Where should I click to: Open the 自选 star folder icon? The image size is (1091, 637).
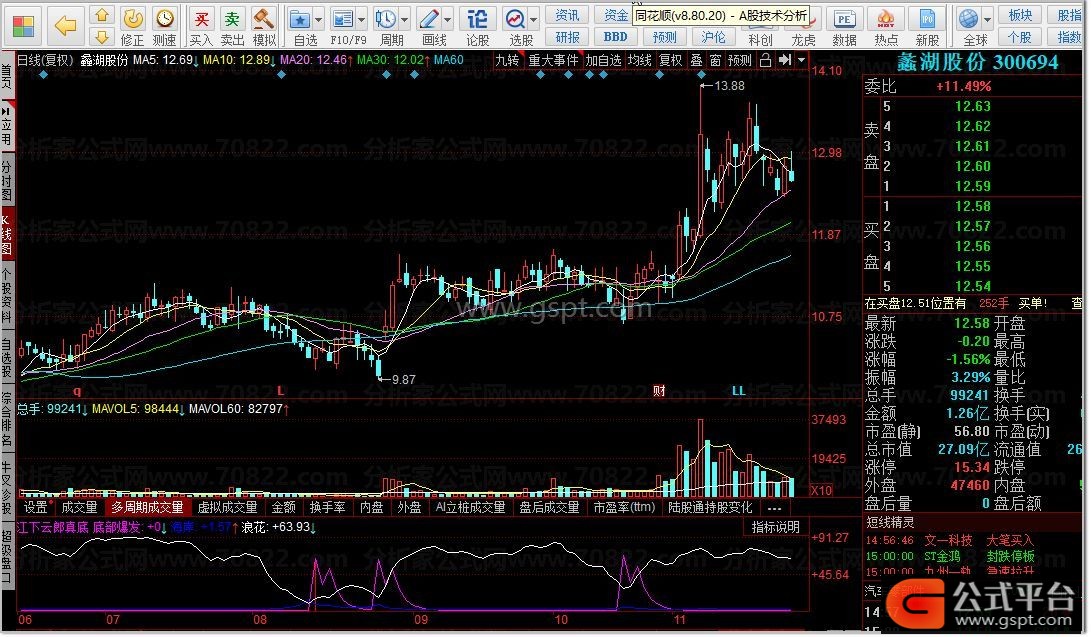[300, 19]
